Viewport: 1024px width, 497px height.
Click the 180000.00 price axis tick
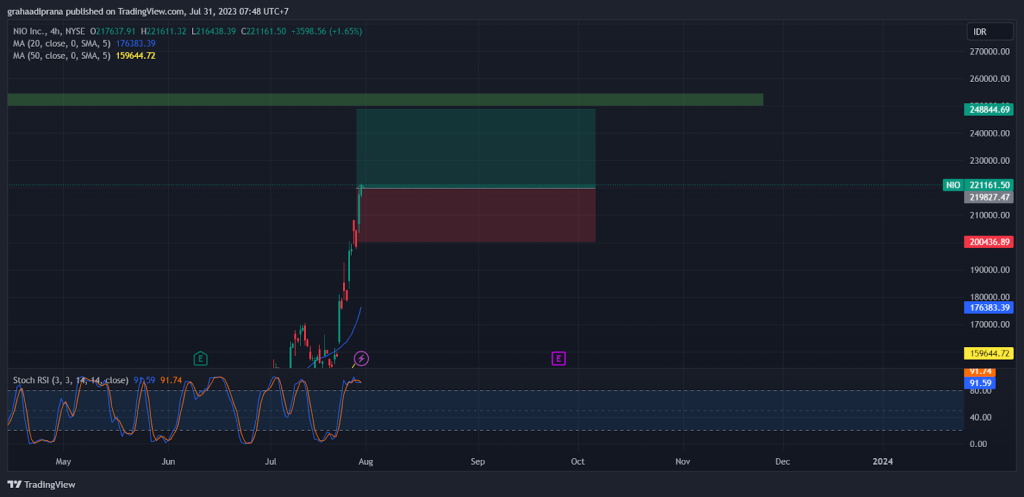pos(991,297)
